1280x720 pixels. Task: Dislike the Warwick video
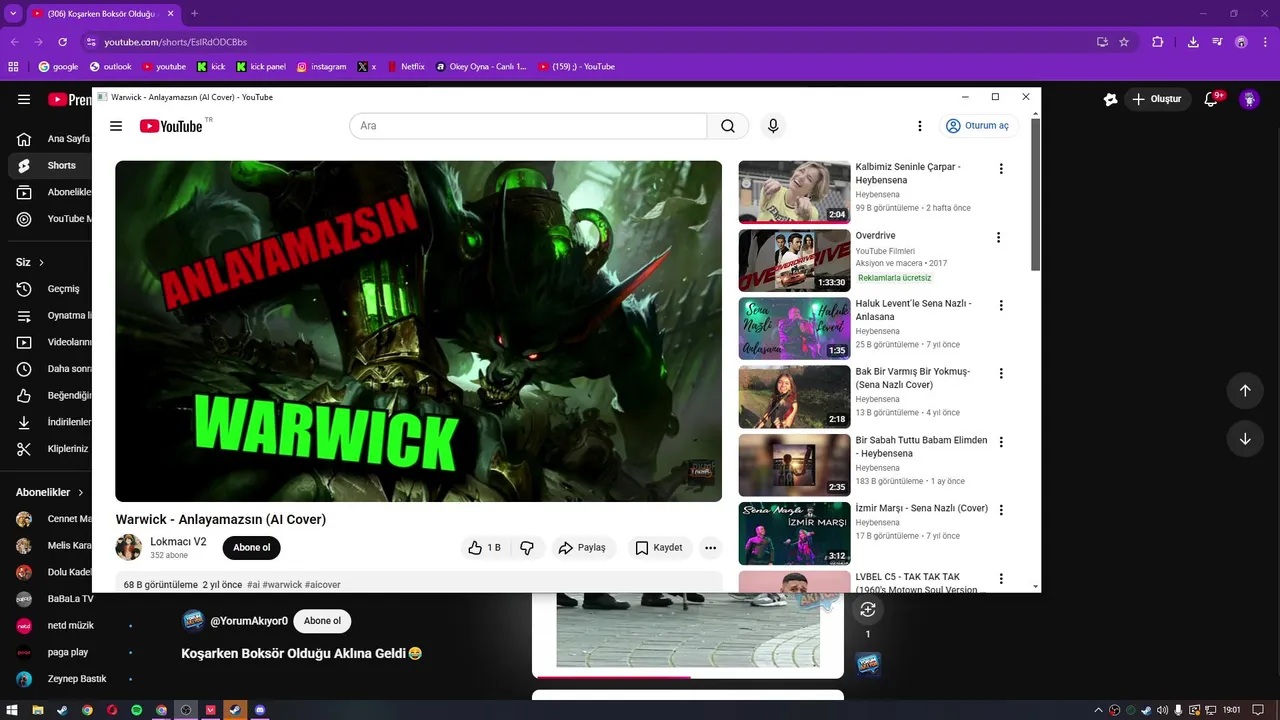527,548
